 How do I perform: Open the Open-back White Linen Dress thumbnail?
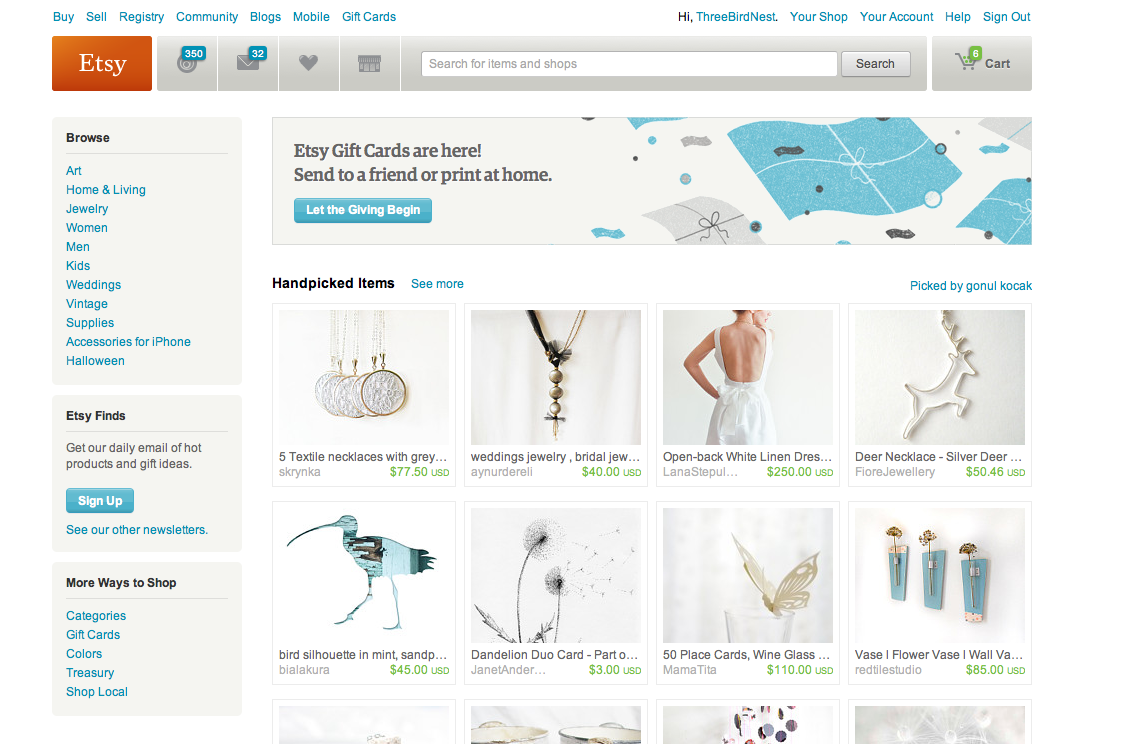pos(748,377)
